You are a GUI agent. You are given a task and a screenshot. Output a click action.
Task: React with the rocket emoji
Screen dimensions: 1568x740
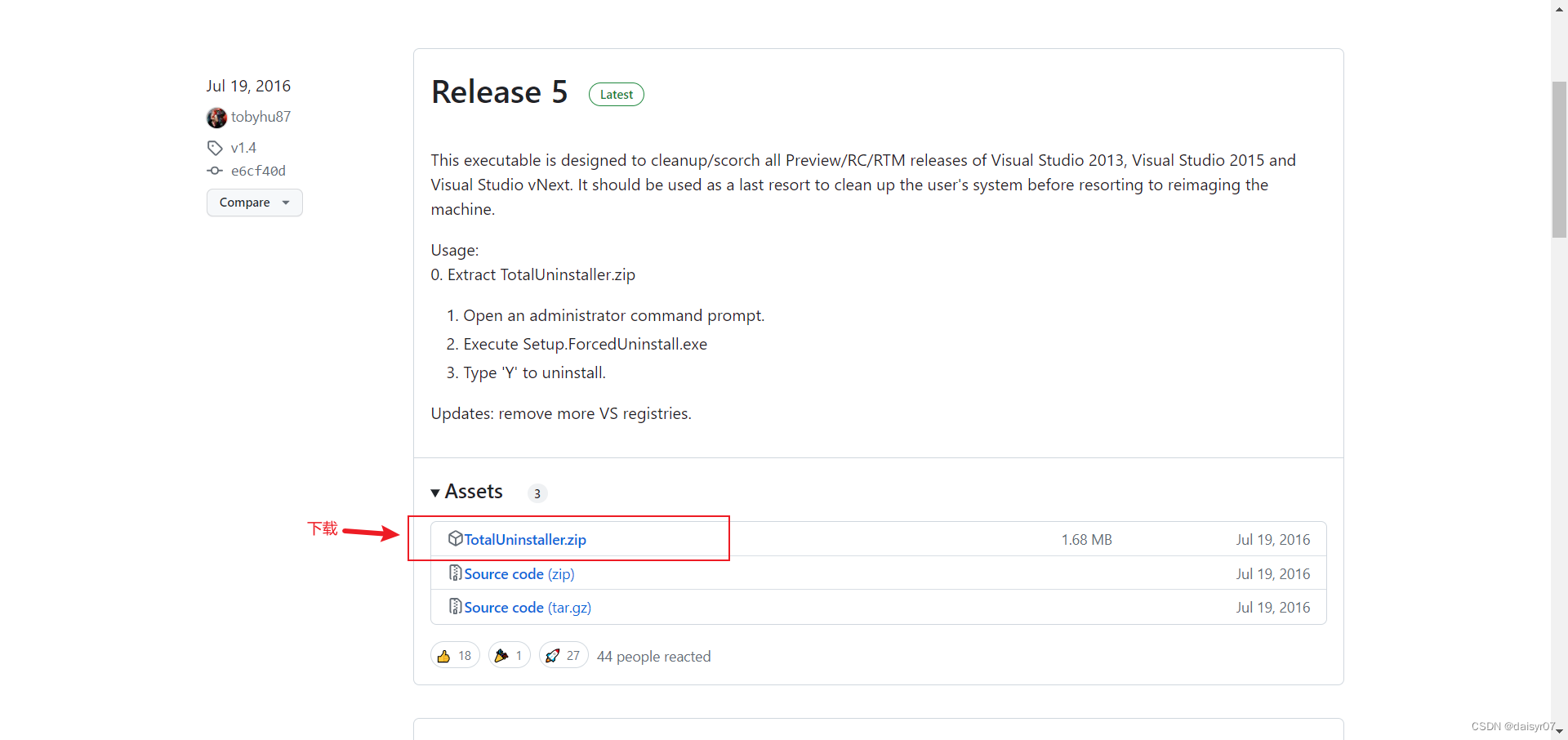[x=563, y=655]
